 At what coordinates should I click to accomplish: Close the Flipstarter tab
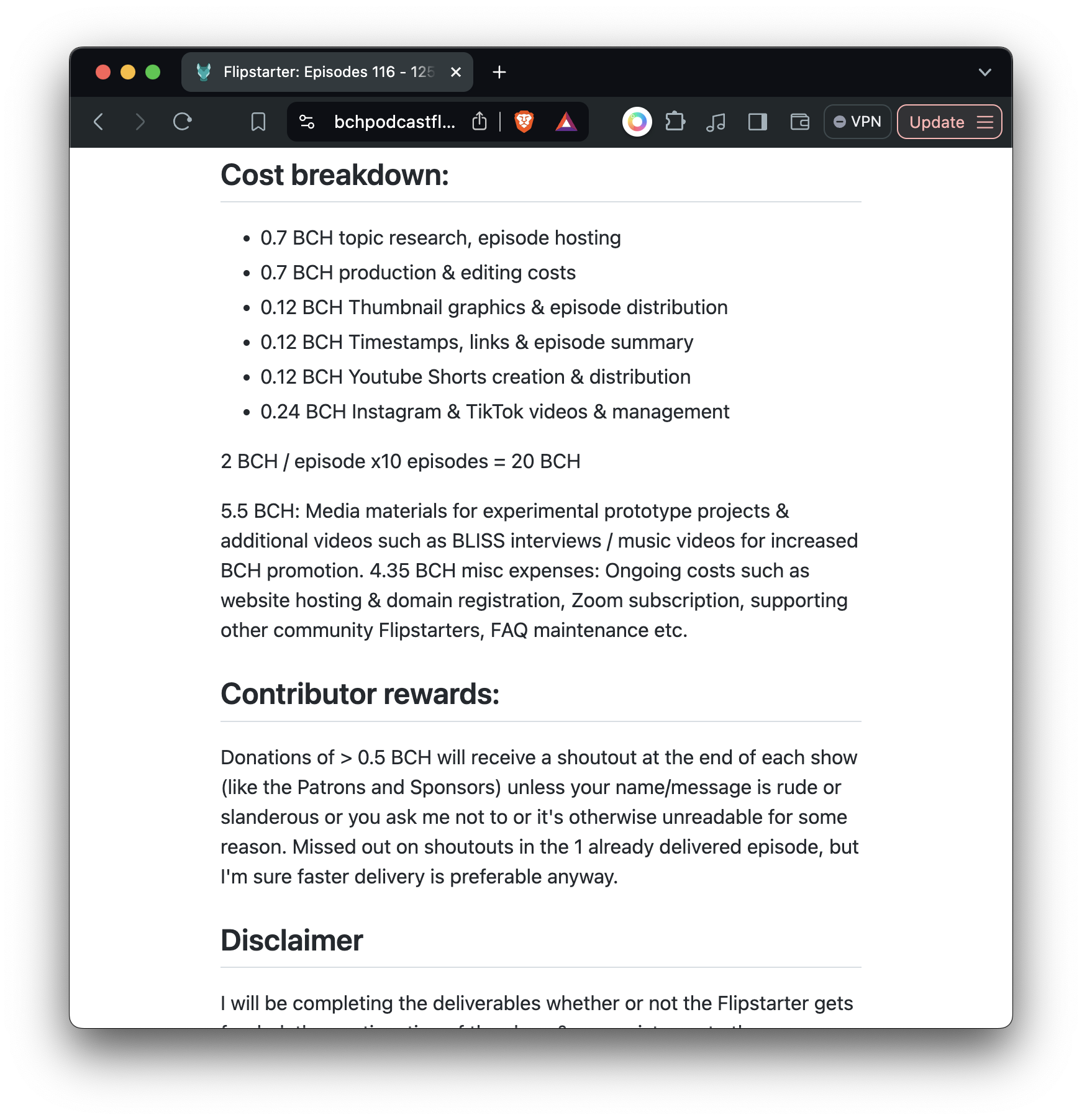[x=456, y=72]
